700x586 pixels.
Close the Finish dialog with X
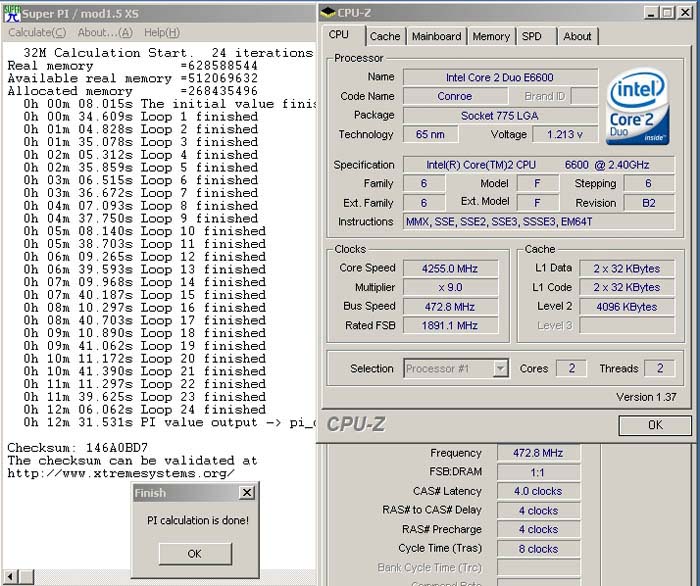(x=247, y=493)
